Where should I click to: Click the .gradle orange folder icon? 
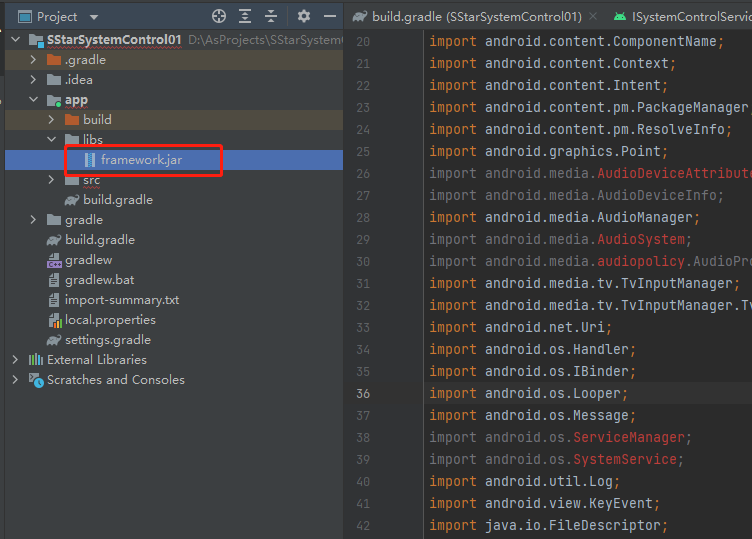[54, 59]
